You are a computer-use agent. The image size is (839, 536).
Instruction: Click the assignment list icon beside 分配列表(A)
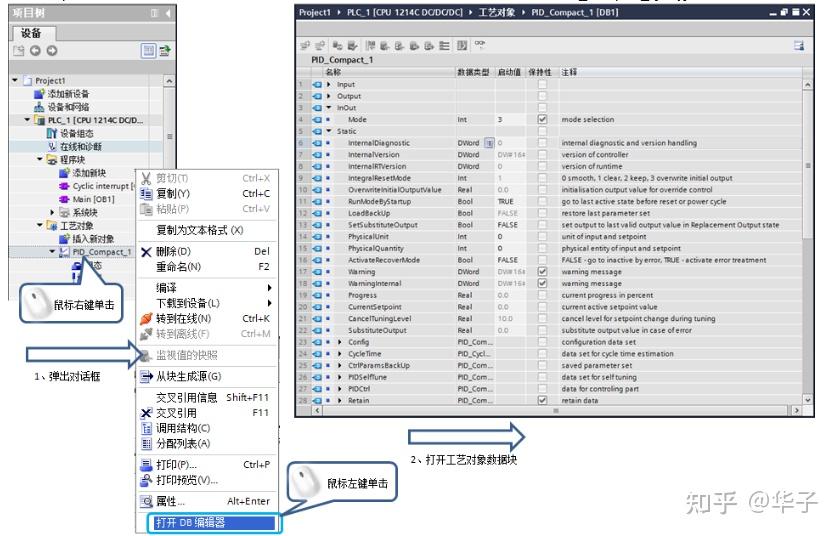coord(146,443)
